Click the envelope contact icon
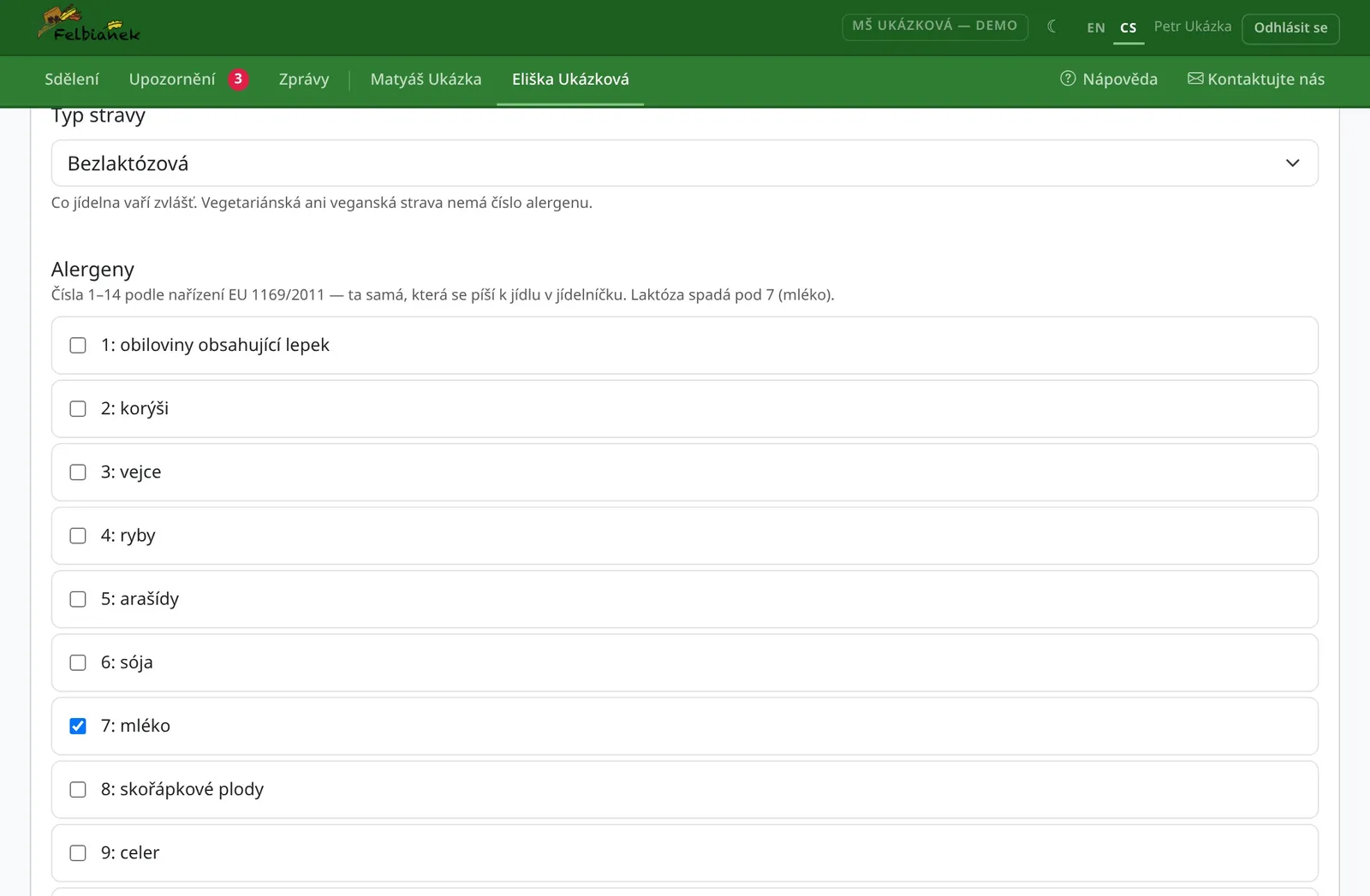 tap(1195, 79)
